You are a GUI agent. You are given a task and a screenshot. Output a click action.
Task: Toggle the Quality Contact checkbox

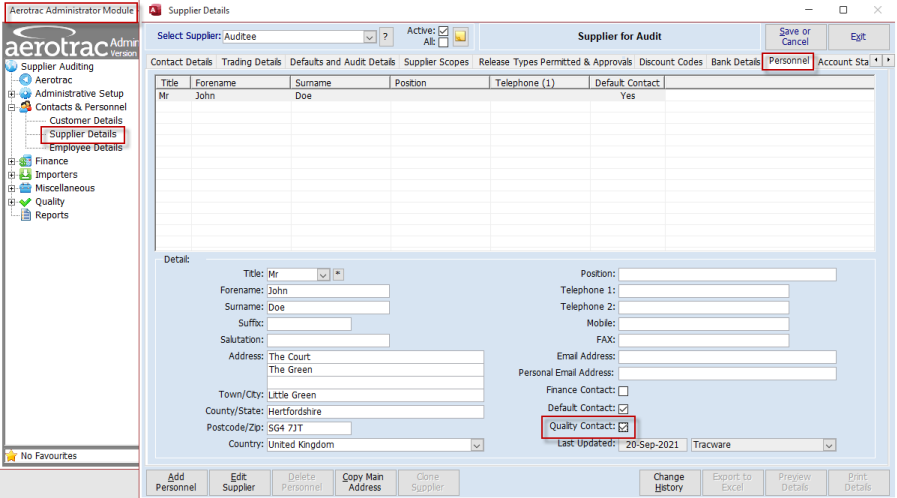(623, 427)
